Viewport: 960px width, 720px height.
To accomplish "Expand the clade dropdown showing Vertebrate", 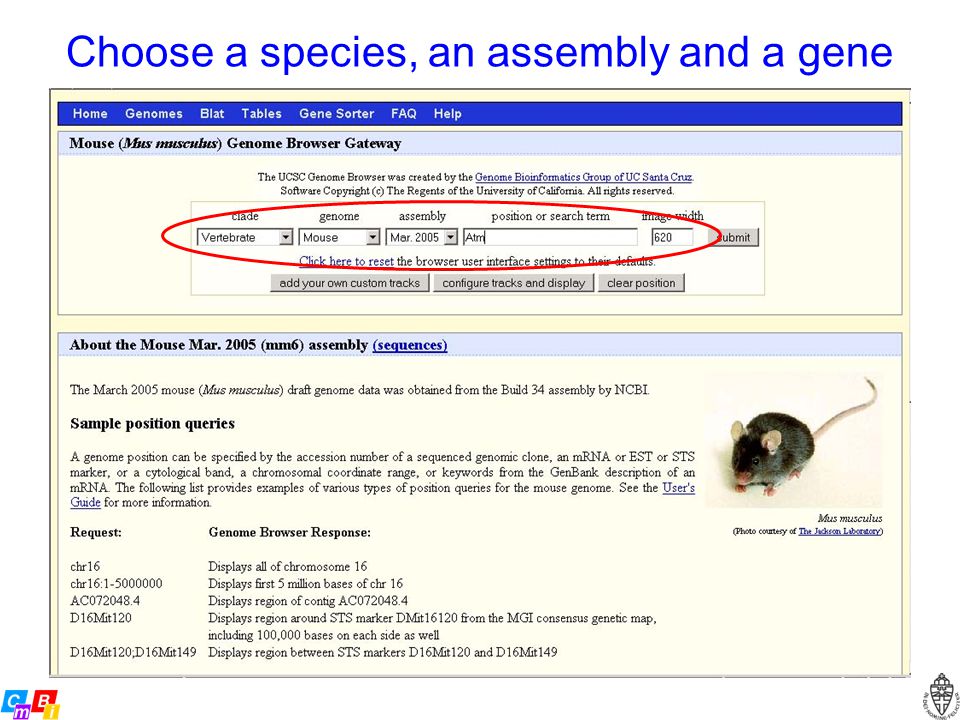I will (x=245, y=238).
